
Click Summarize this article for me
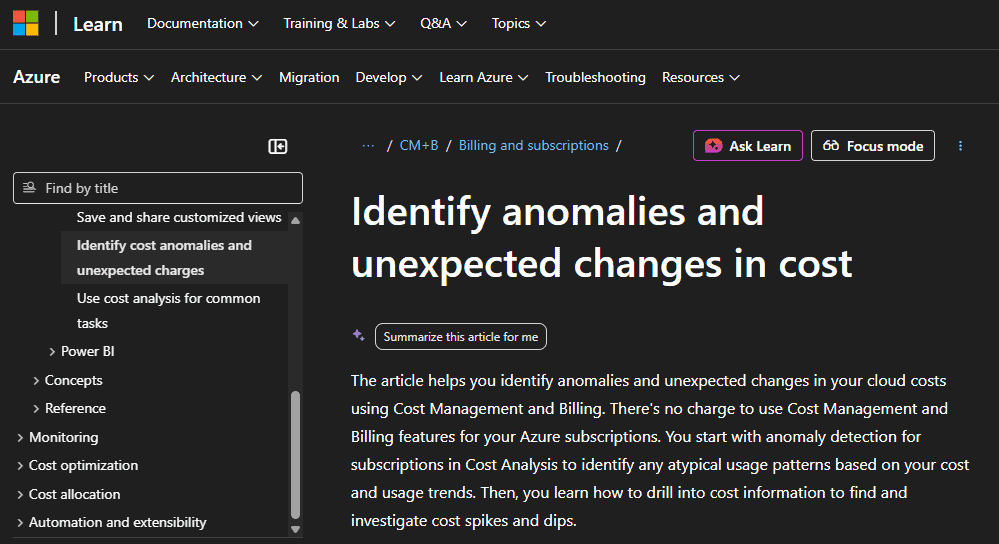click(461, 336)
